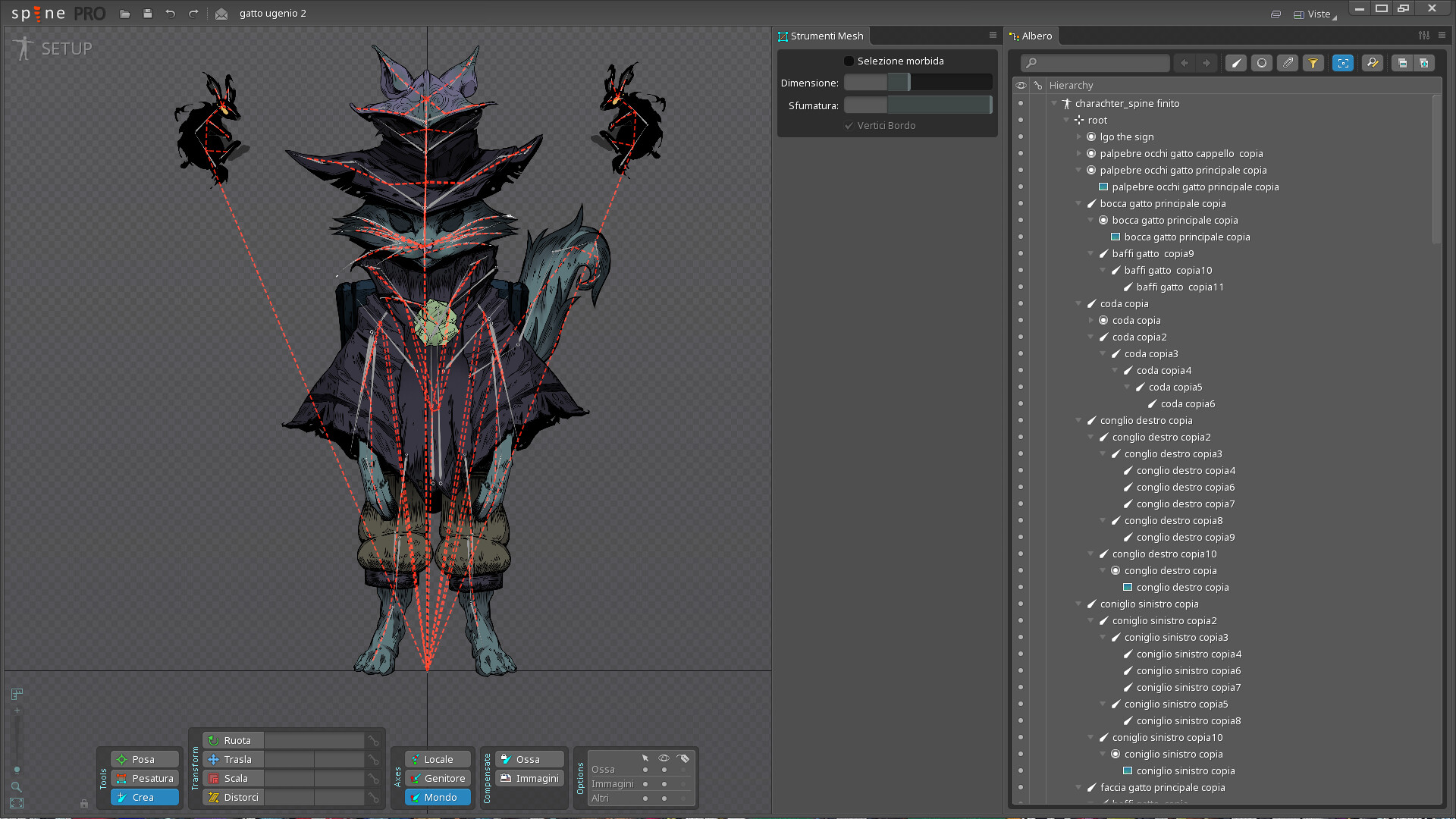Viewport: 1456px width, 819px height.
Task: Toggle the Vertici Bordo checkbox
Action: point(849,126)
